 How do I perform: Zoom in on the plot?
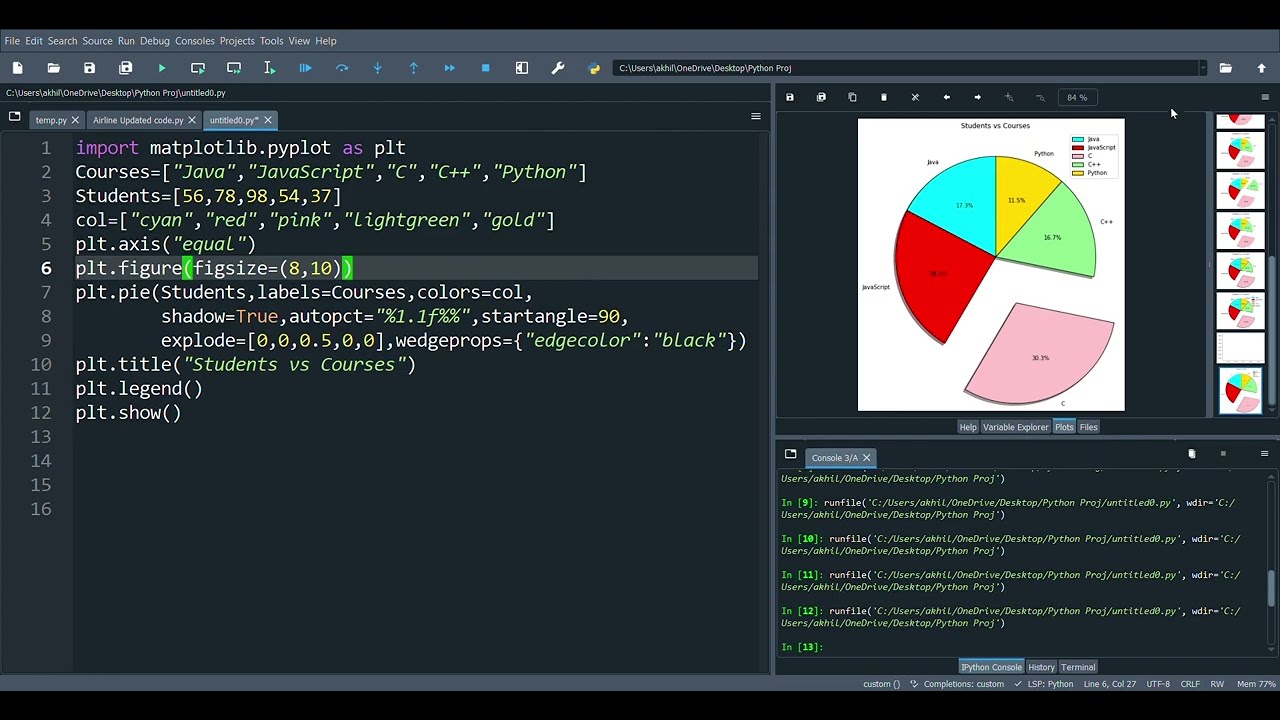[x=1009, y=97]
